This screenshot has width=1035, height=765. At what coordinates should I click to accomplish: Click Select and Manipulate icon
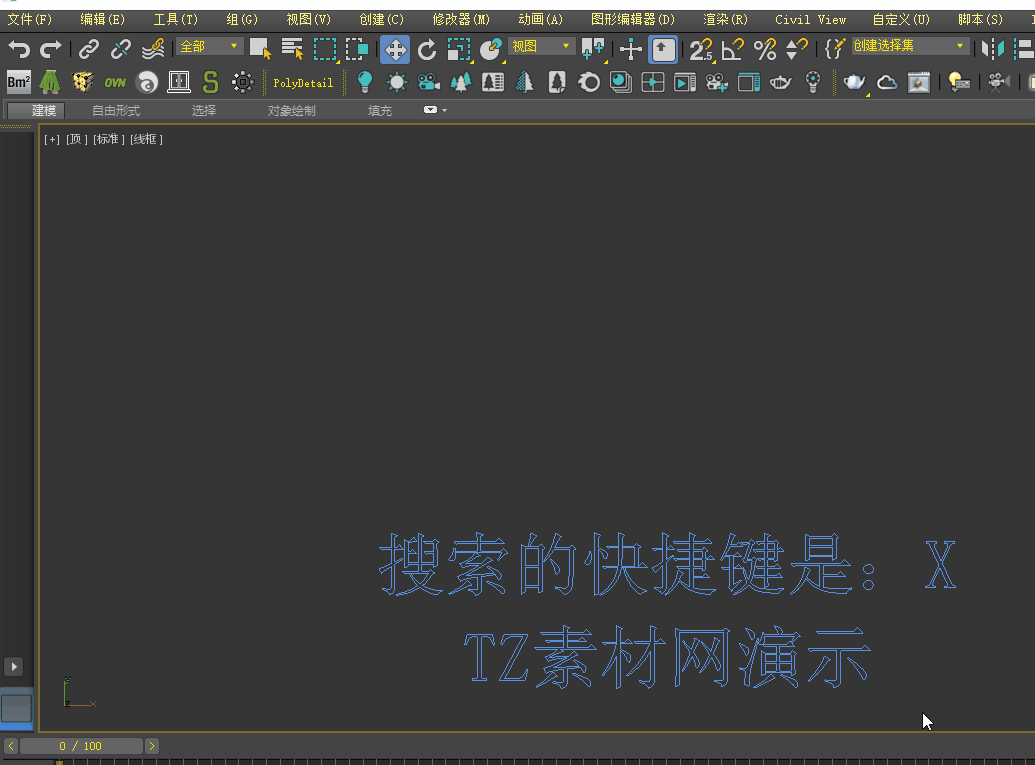pyautogui.click(x=631, y=50)
